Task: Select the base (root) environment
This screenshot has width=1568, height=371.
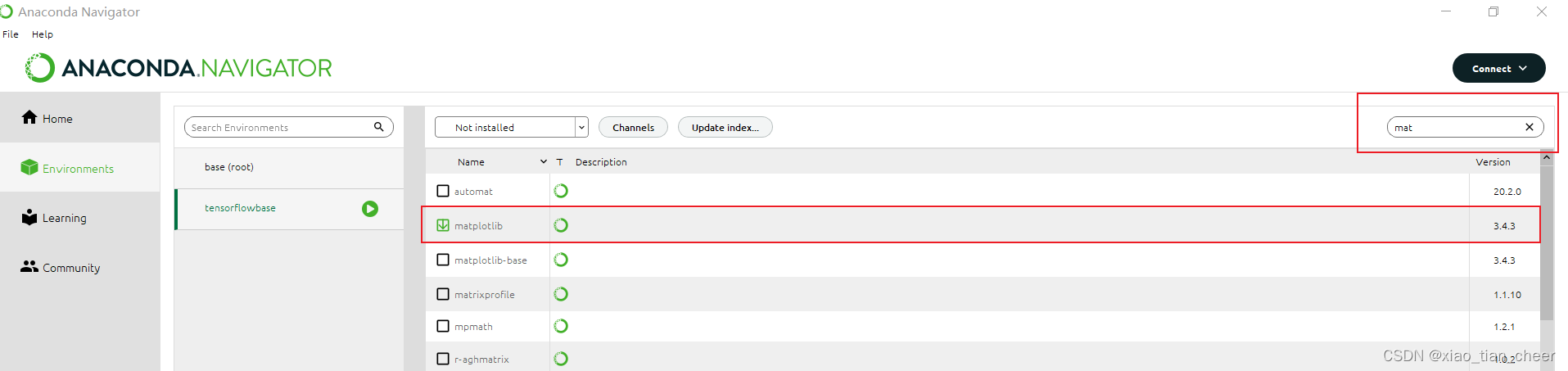Action: pyautogui.click(x=289, y=167)
